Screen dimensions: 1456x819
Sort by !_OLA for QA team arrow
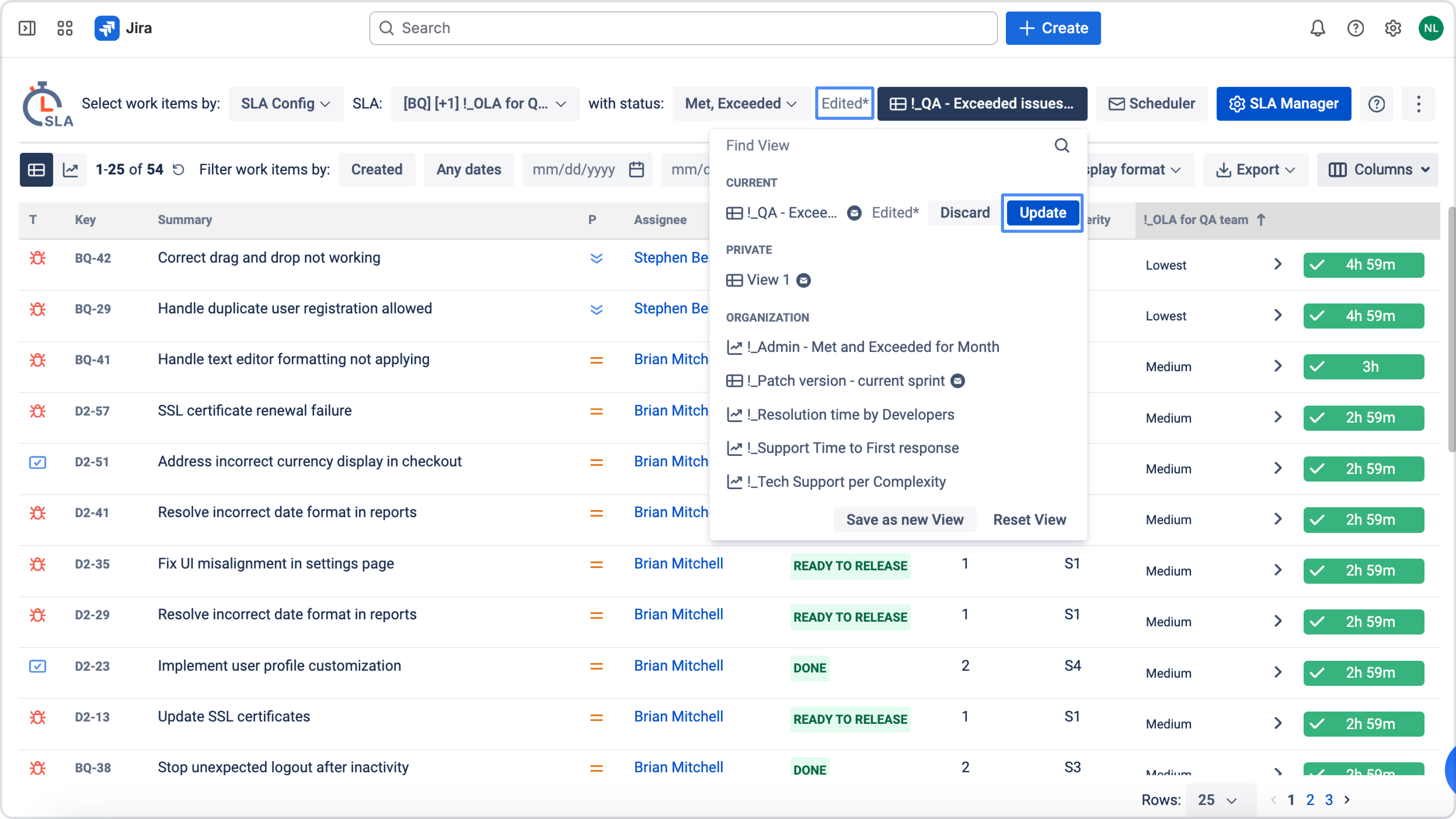click(1261, 220)
